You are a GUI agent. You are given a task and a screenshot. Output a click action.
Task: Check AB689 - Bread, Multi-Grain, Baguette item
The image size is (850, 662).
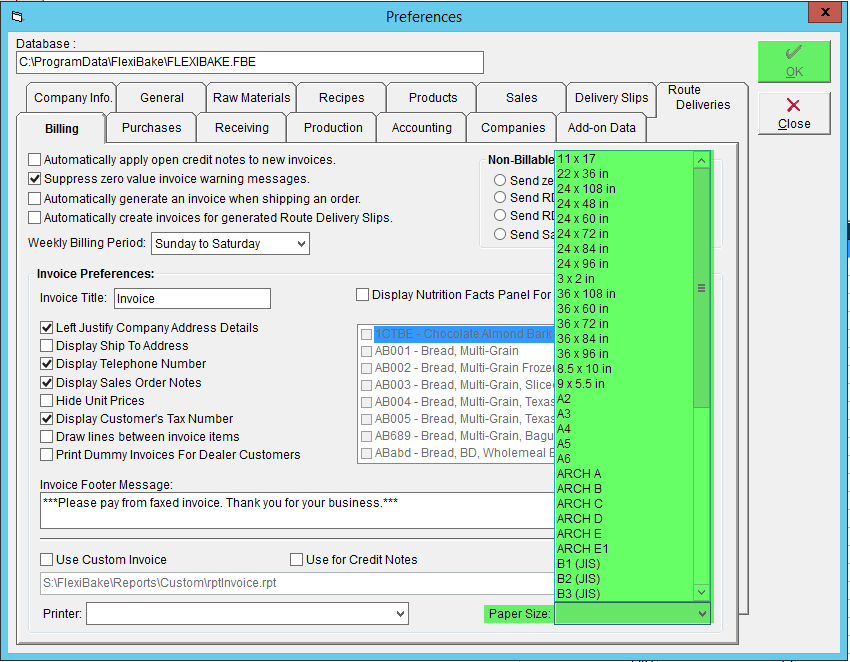366,436
